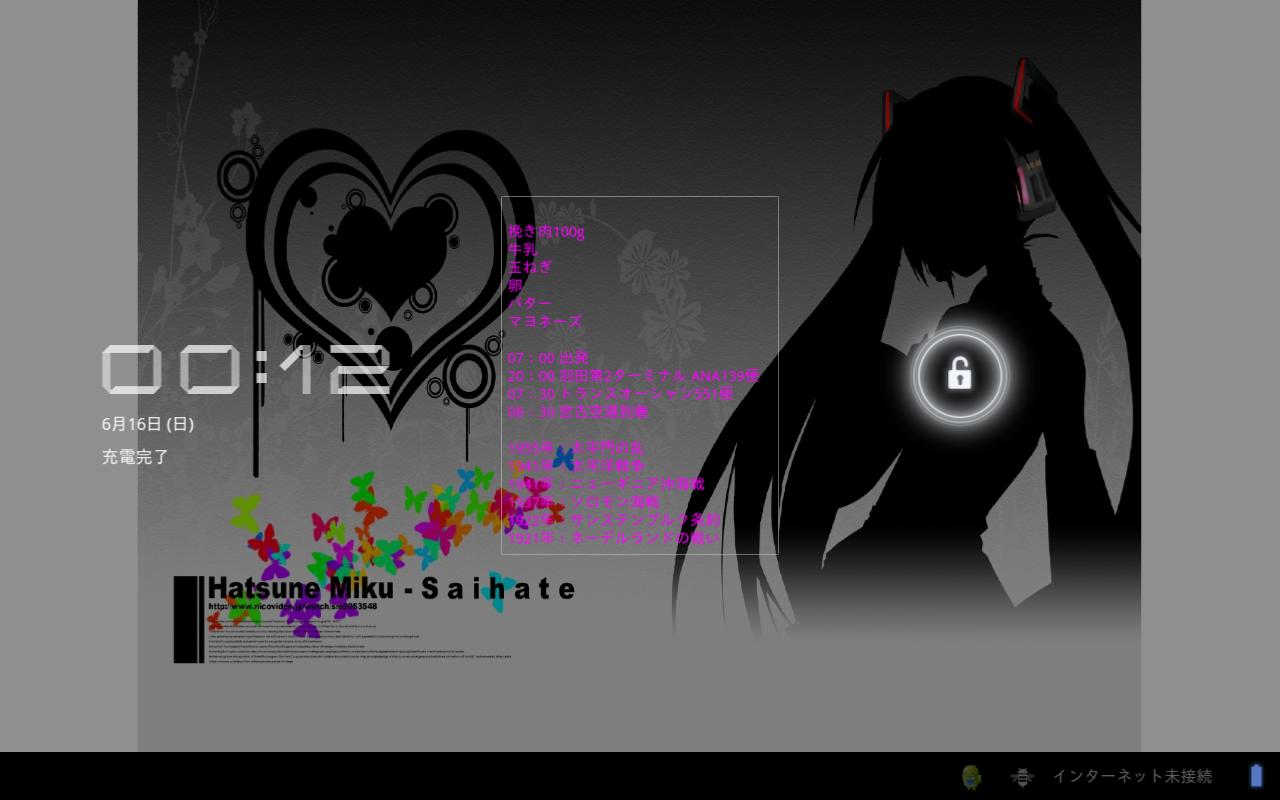This screenshot has height=800, width=1280.
Task: Tap the date 6月16日 (日)
Action: coord(148,424)
